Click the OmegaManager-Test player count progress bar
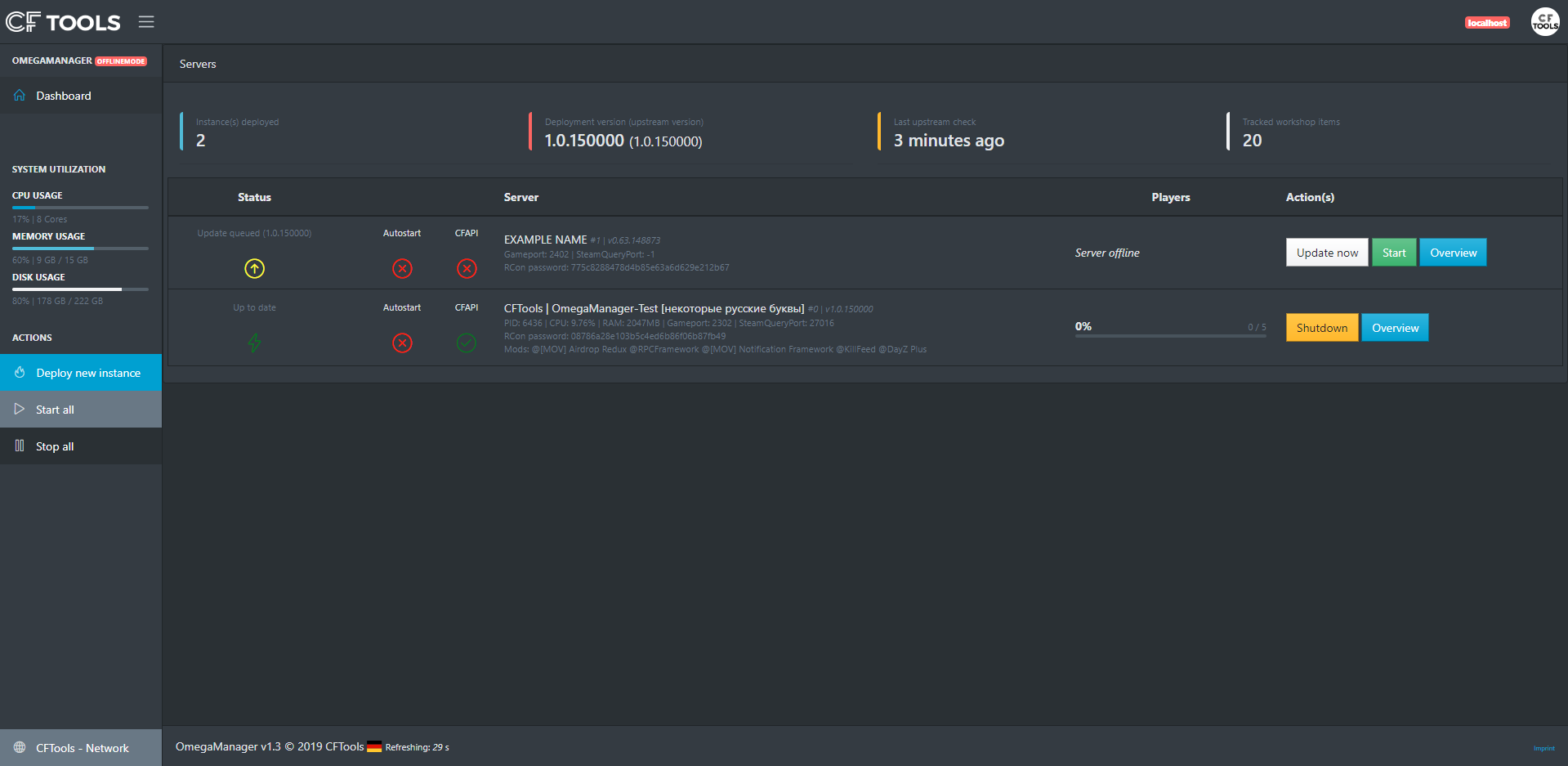Screen dimensions: 1568x766 [1170, 335]
